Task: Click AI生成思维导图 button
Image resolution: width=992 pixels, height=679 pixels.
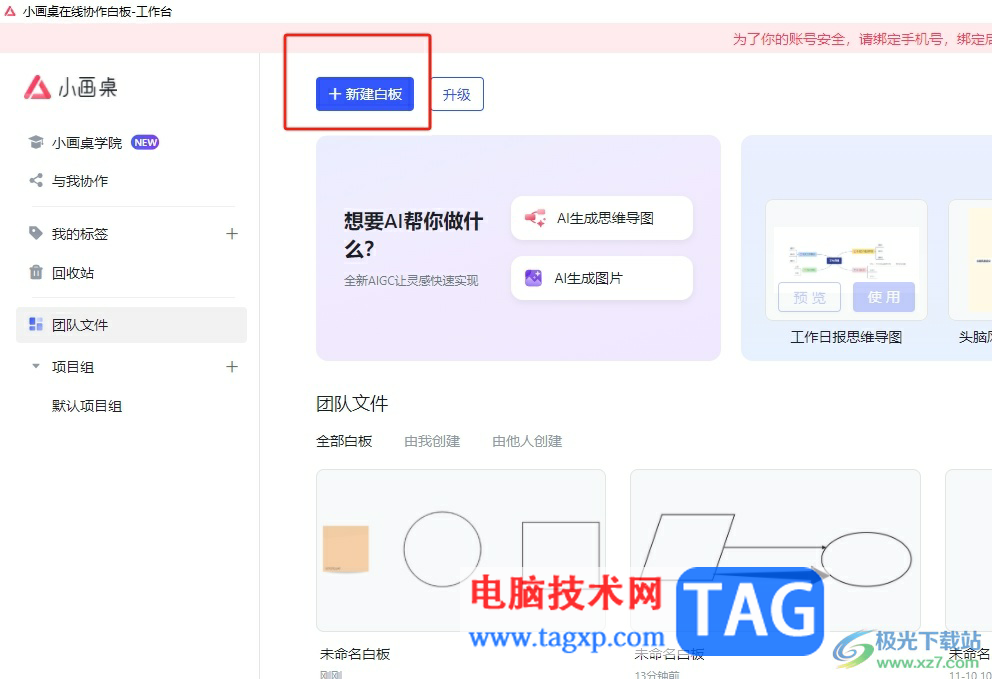Action: (602, 218)
